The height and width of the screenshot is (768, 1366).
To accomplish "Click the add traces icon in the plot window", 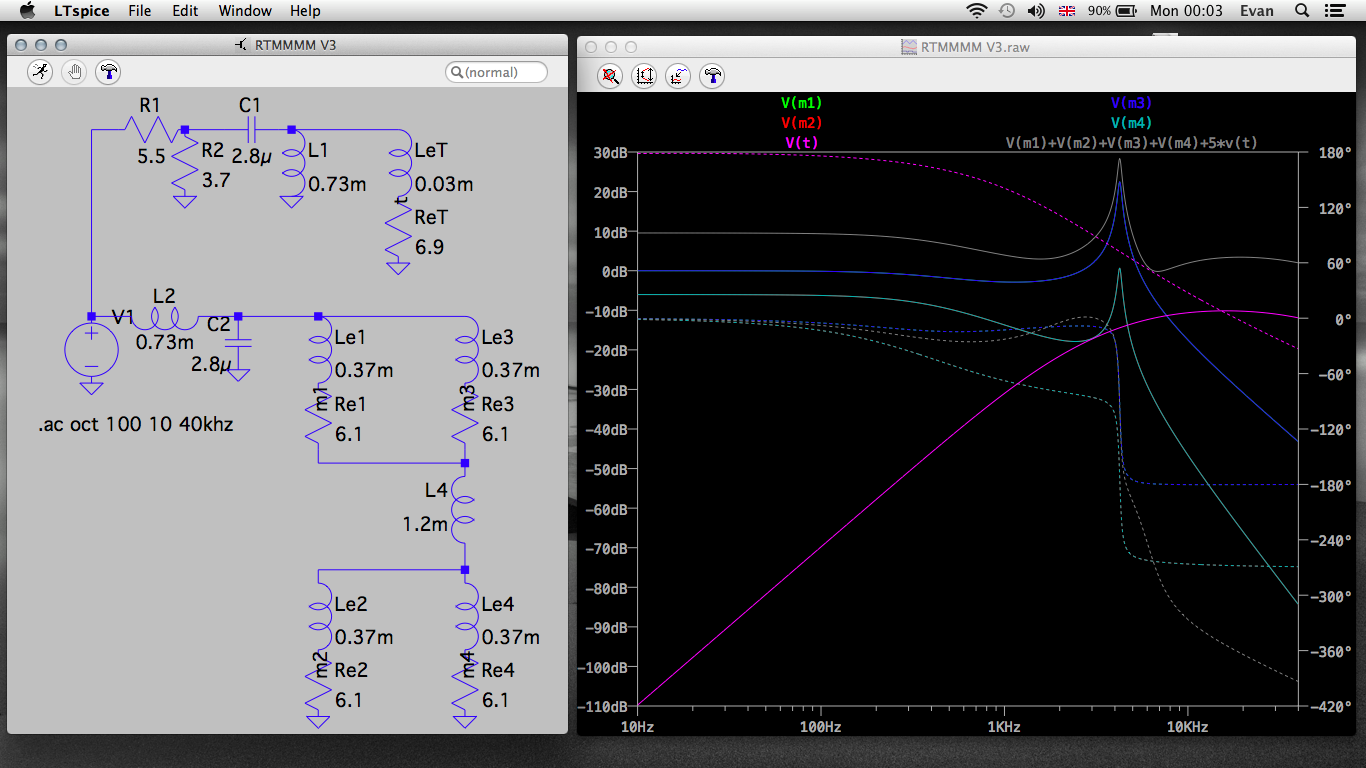I will [678, 76].
